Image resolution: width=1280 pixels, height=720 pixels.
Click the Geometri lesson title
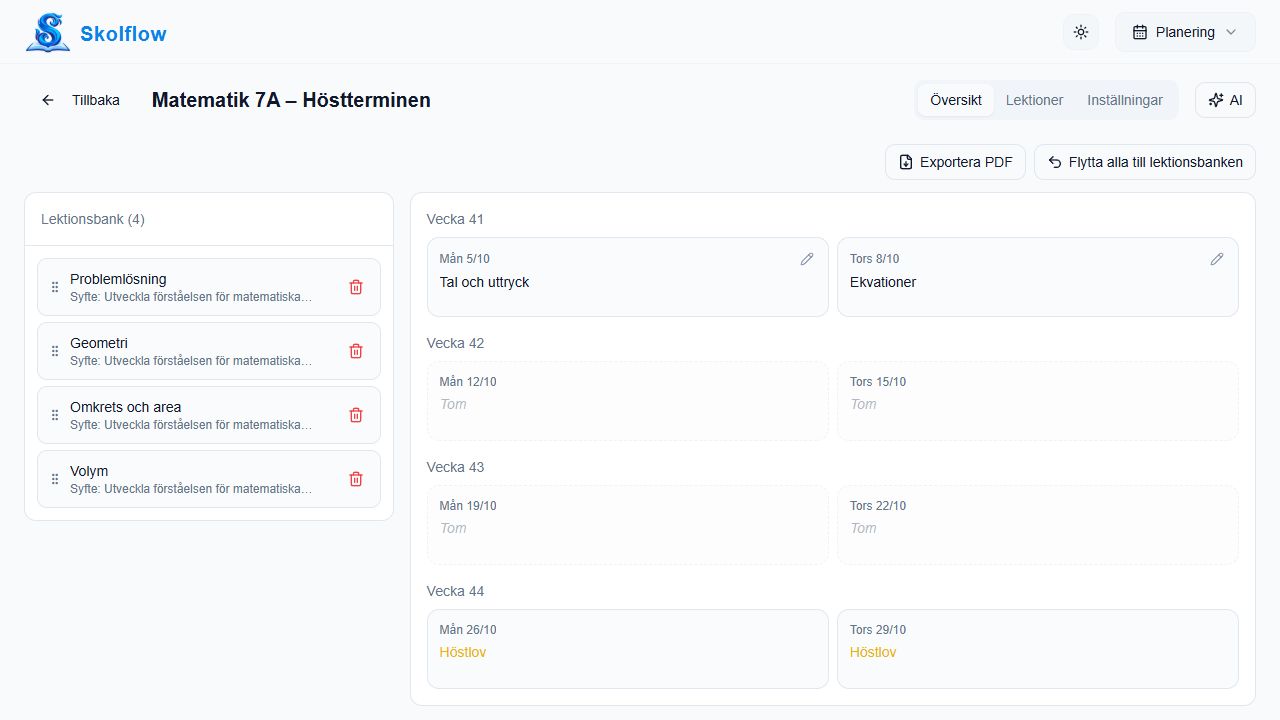(x=99, y=343)
